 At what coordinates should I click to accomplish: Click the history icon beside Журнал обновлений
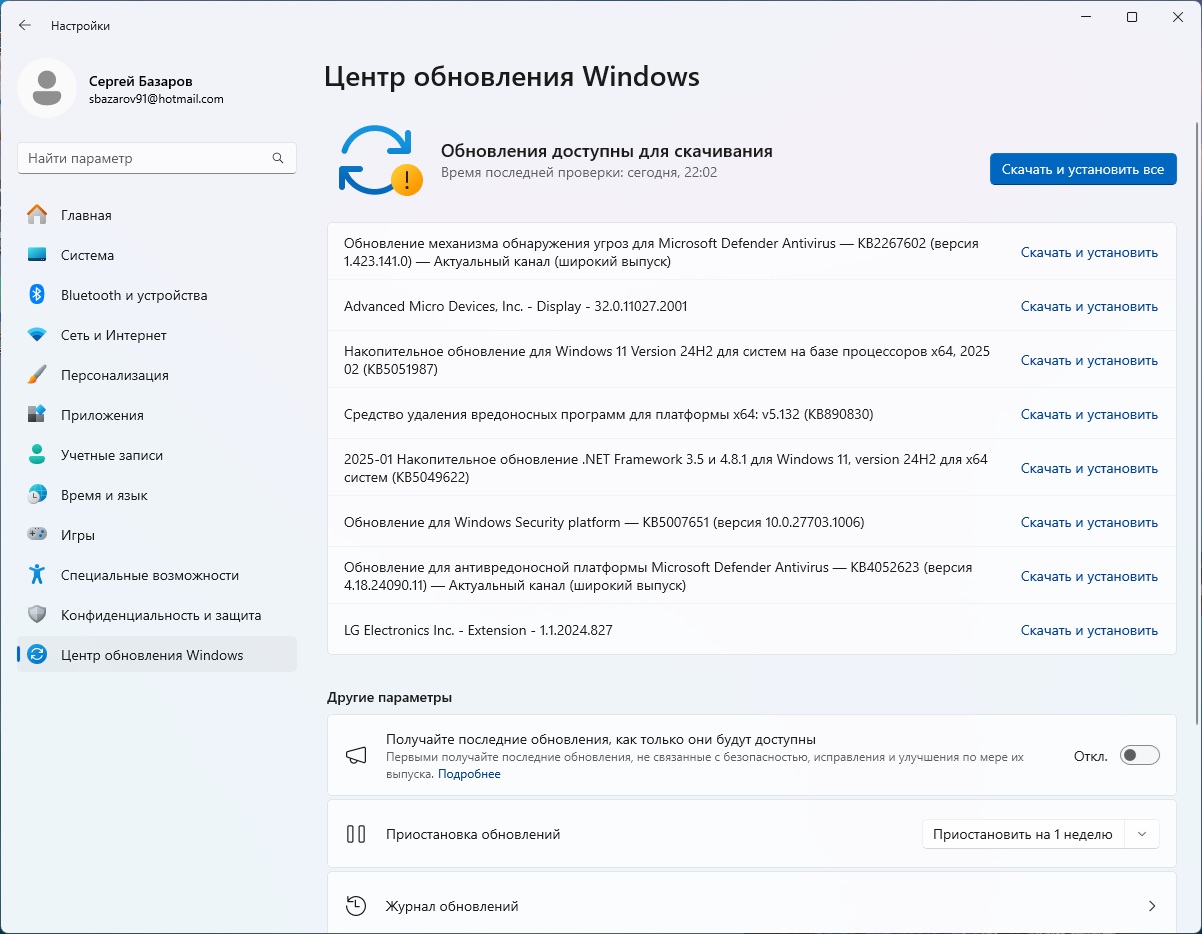pyautogui.click(x=356, y=906)
